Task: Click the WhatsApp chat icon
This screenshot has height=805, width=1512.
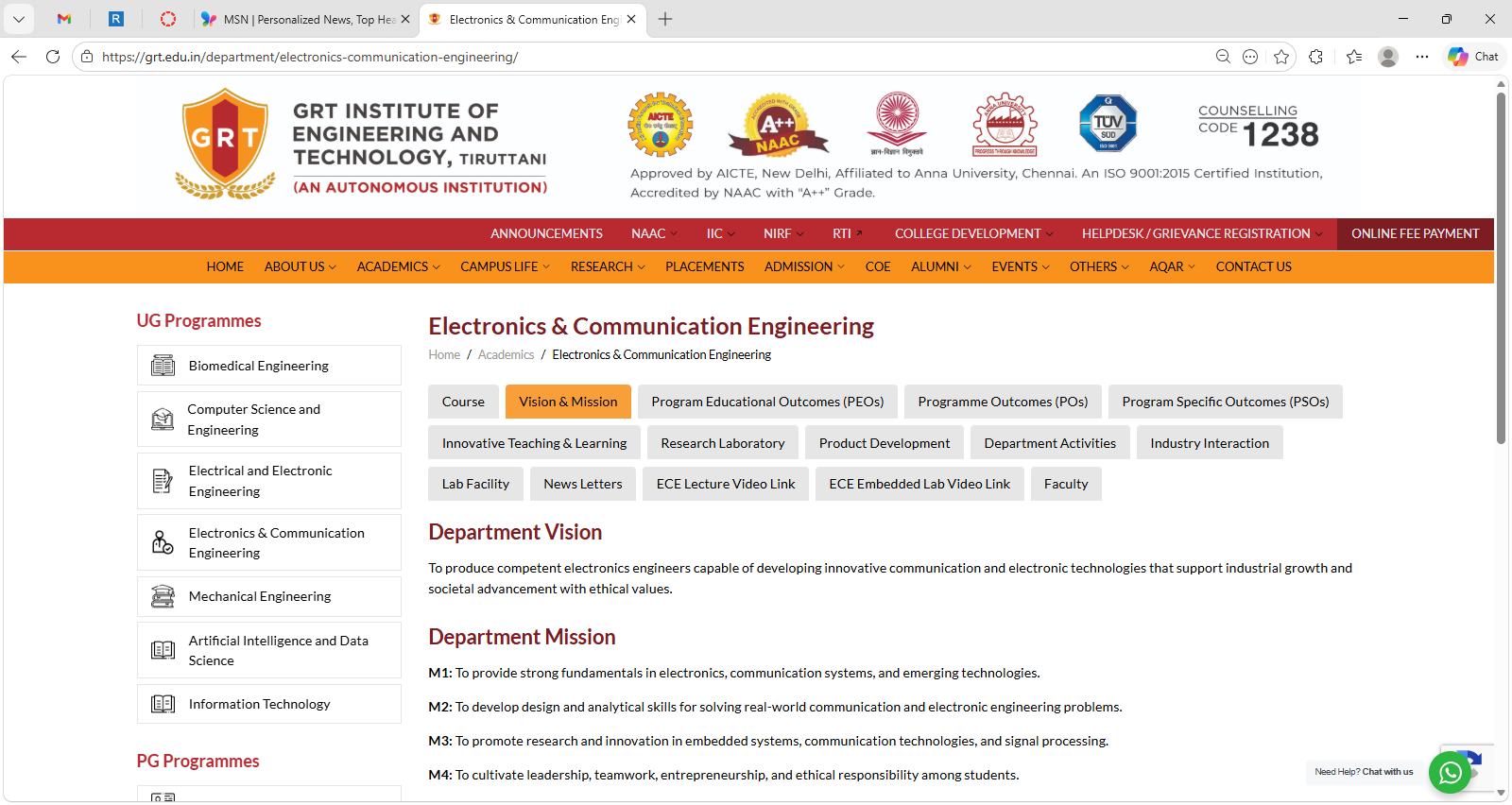Action: click(x=1450, y=773)
